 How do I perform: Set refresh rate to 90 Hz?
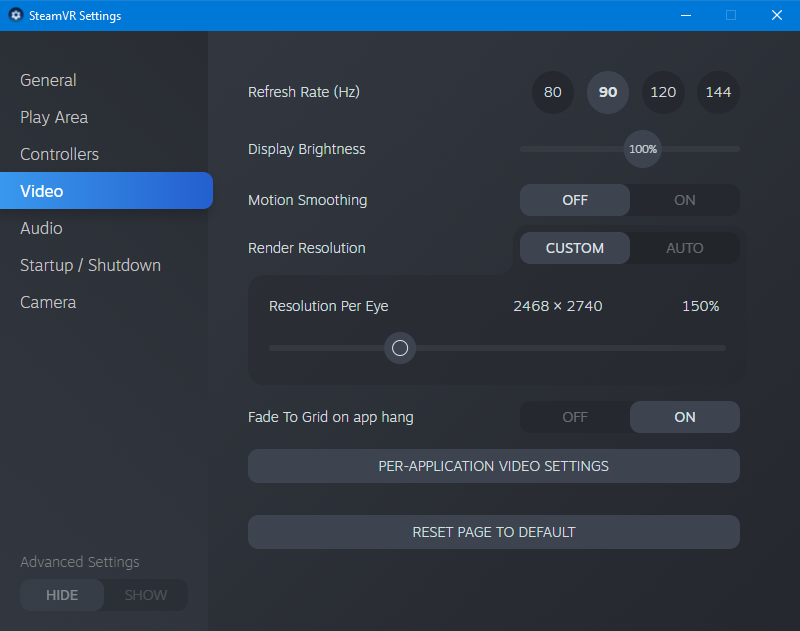click(608, 92)
